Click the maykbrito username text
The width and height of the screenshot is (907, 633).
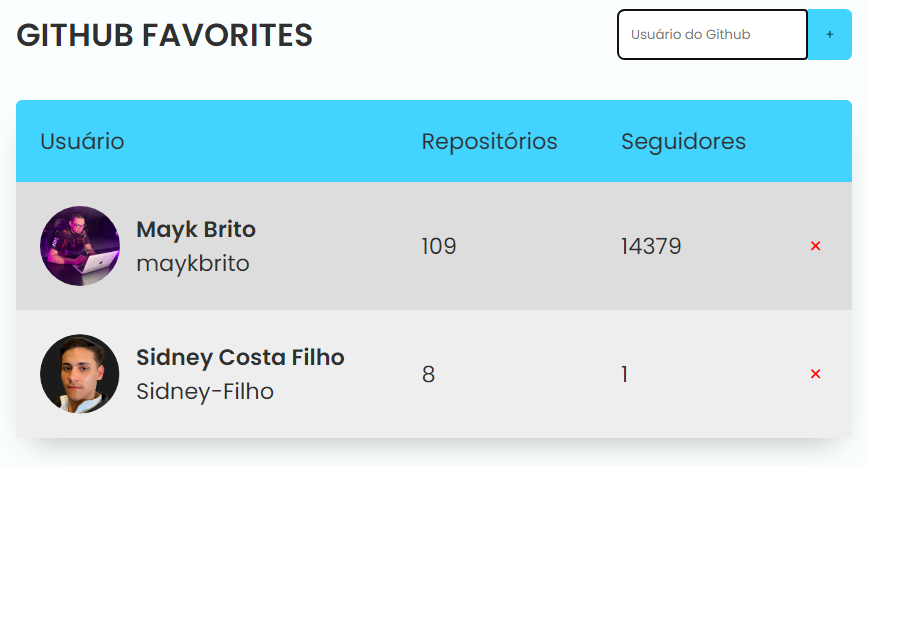point(193,264)
